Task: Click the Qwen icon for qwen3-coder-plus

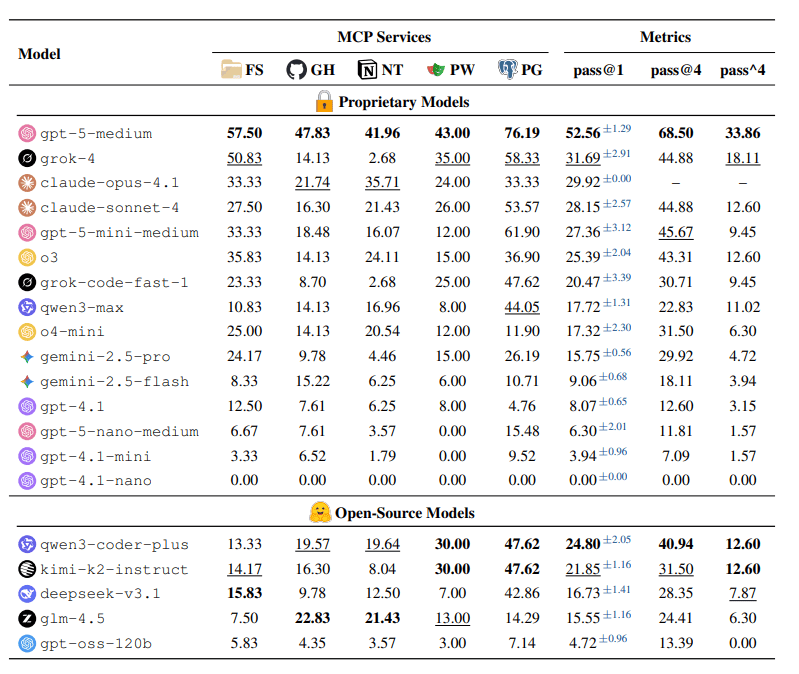Action: [27, 544]
